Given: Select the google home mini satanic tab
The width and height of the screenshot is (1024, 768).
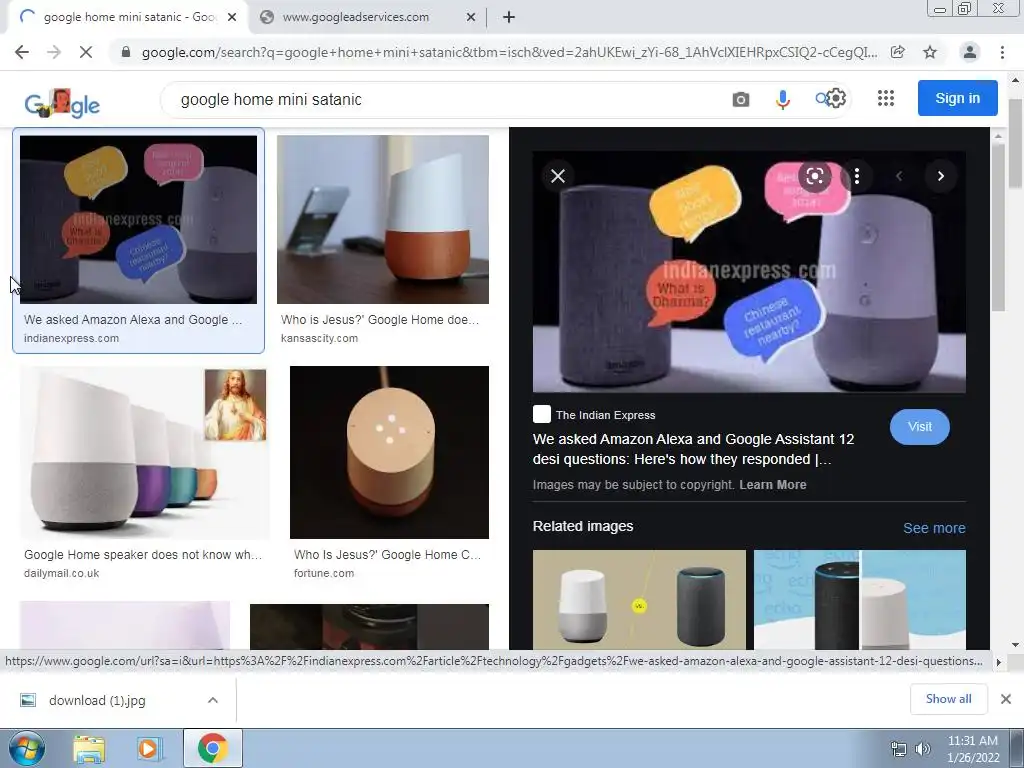Looking at the screenshot, I should [x=128, y=17].
